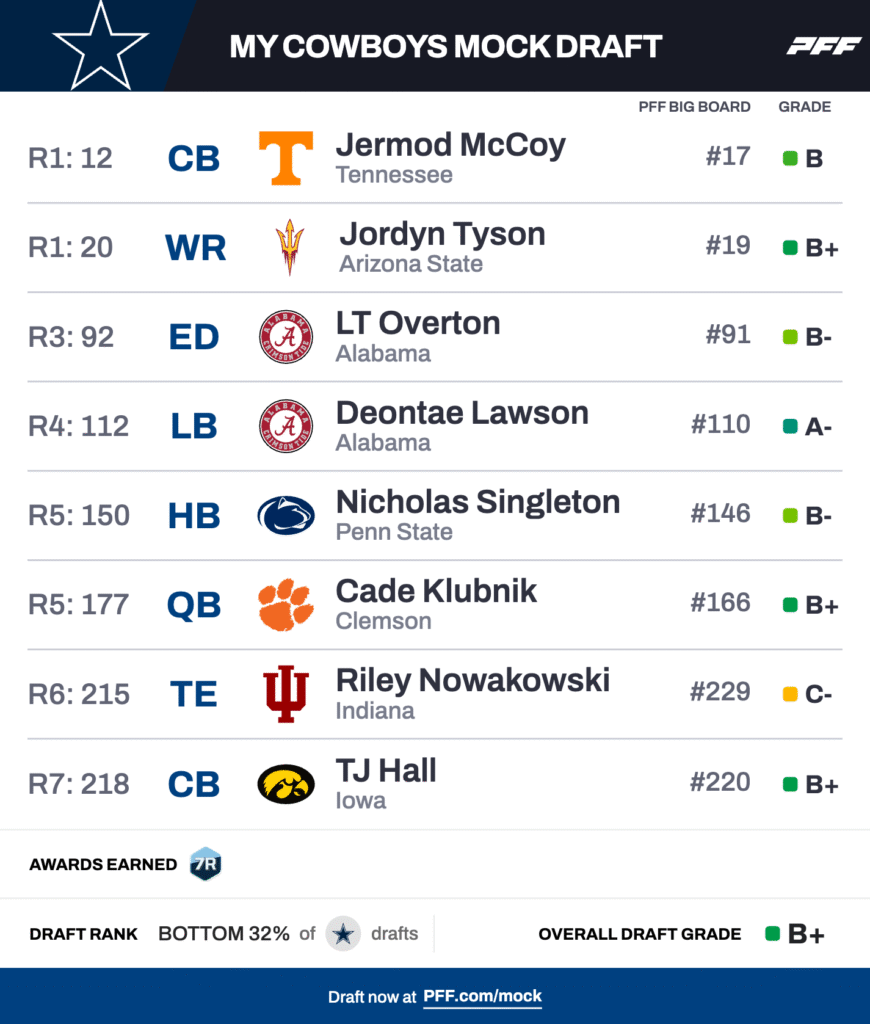The width and height of the screenshot is (870, 1024).
Task: Open the PFF.com/mock link
Action: (482, 996)
